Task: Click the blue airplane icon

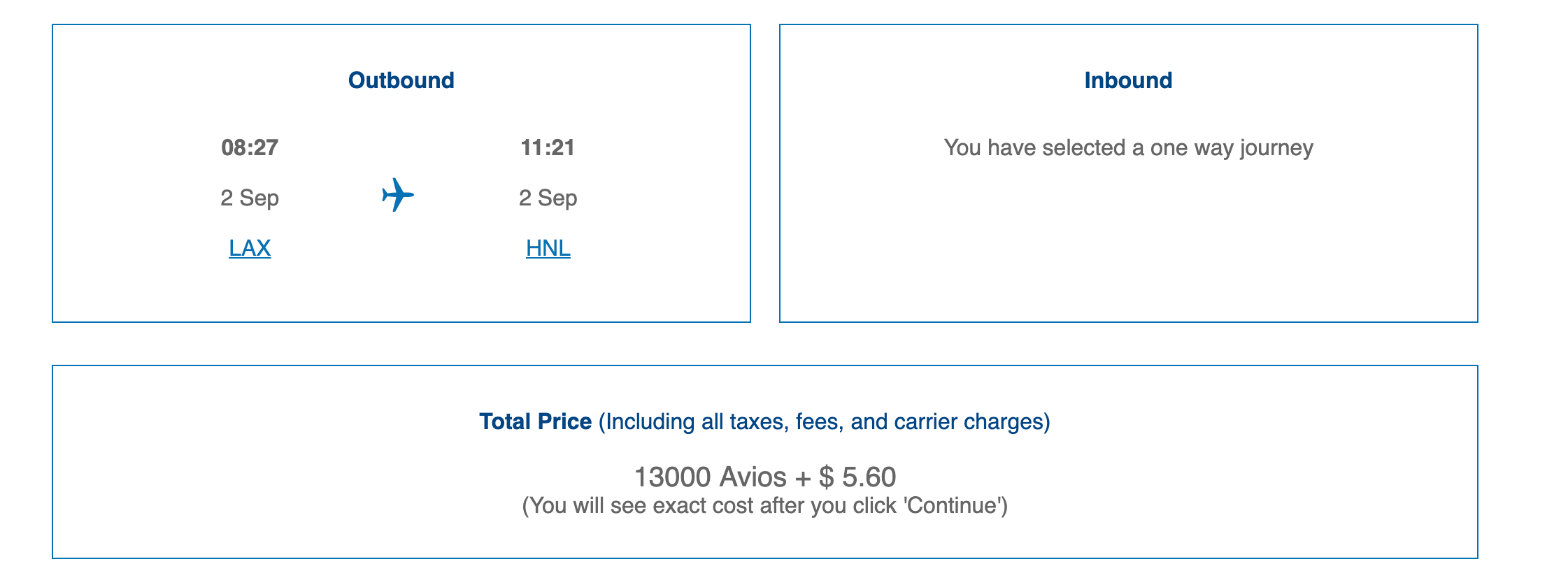Action: (x=398, y=195)
